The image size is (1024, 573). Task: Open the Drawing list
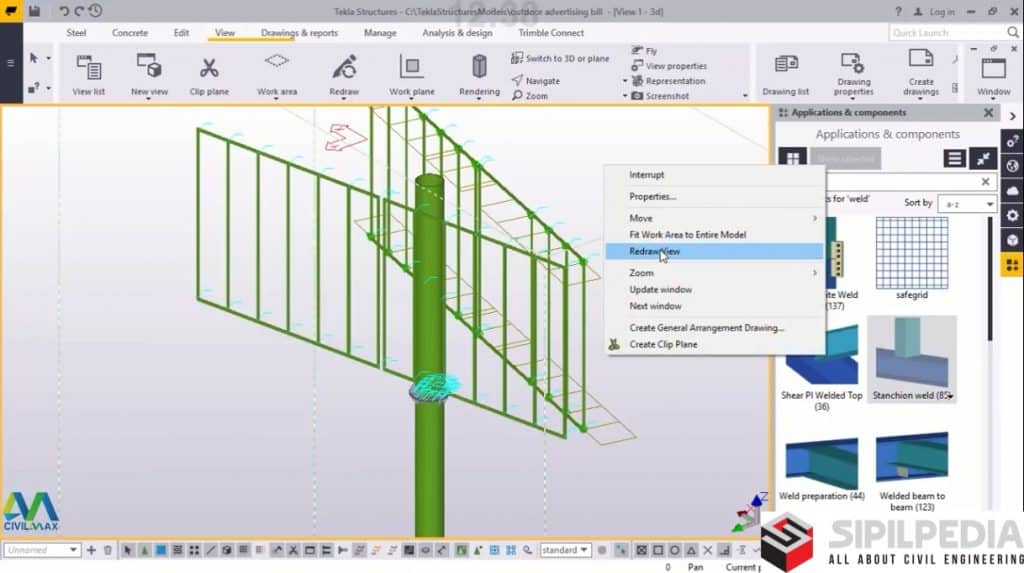tap(785, 68)
